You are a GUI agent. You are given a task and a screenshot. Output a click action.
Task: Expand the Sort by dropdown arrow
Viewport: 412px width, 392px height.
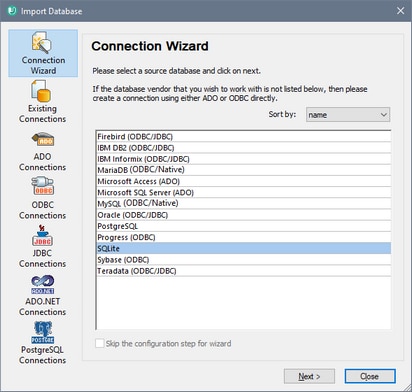[x=384, y=115]
